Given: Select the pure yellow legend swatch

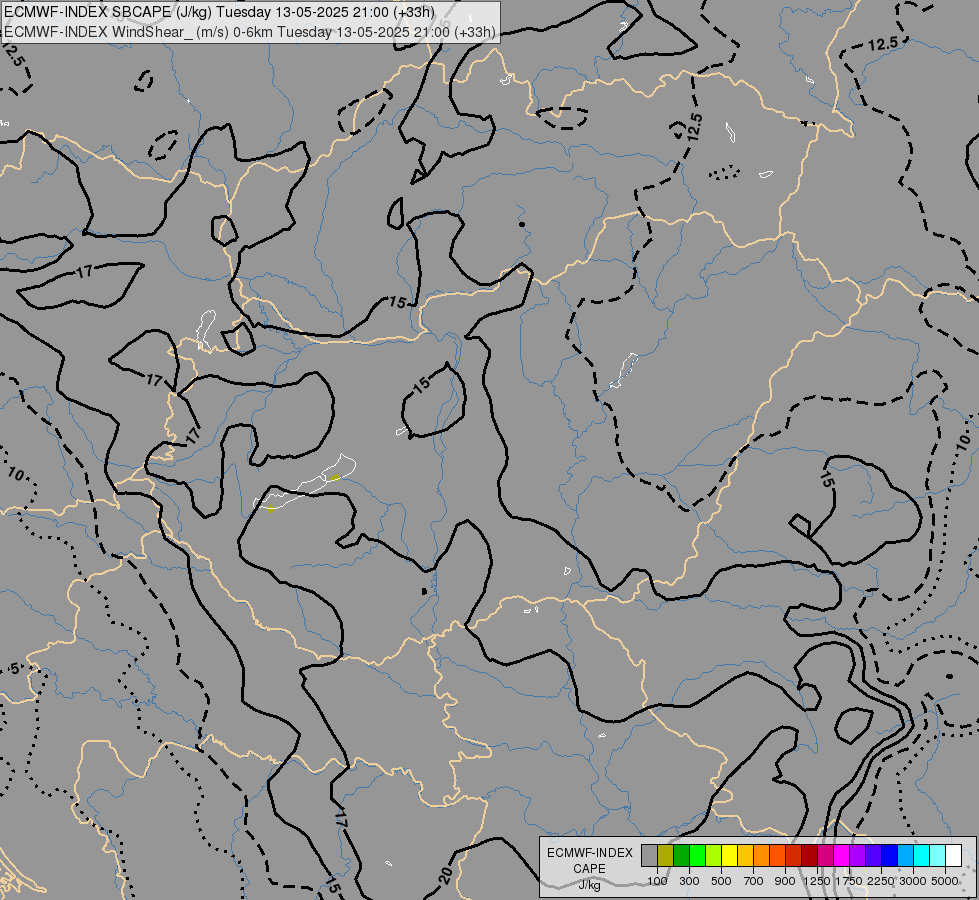Looking at the screenshot, I should [729, 856].
